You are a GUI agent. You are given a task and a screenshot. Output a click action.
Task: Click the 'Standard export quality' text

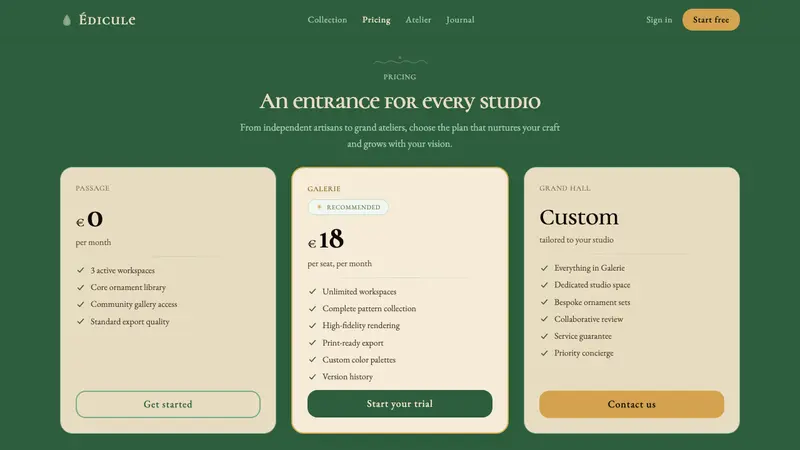[130, 321]
